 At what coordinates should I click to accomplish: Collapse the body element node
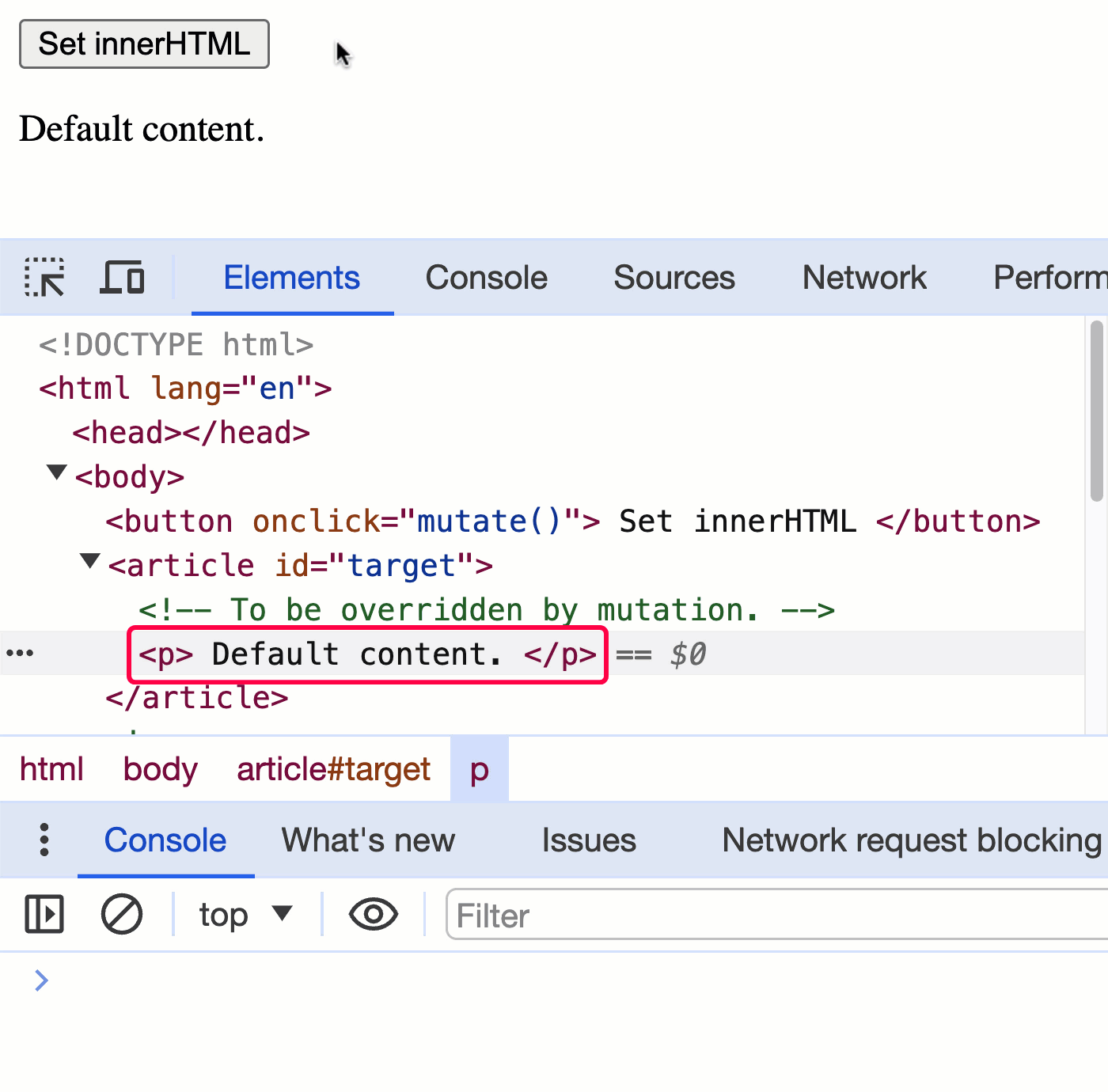pyautogui.click(x=56, y=472)
